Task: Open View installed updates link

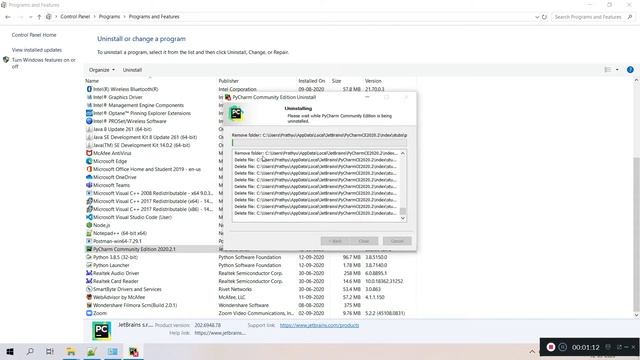Action: coord(37,50)
